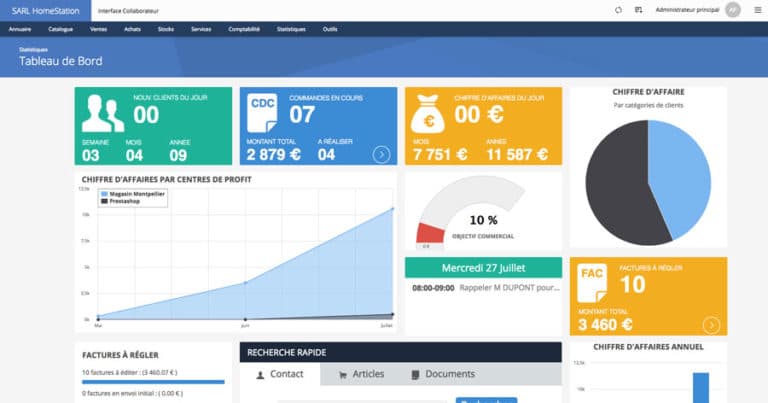Image resolution: width=768 pixels, height=403 pixels.
Task: Click the CDC orders document icon
Action: point(263,113)
